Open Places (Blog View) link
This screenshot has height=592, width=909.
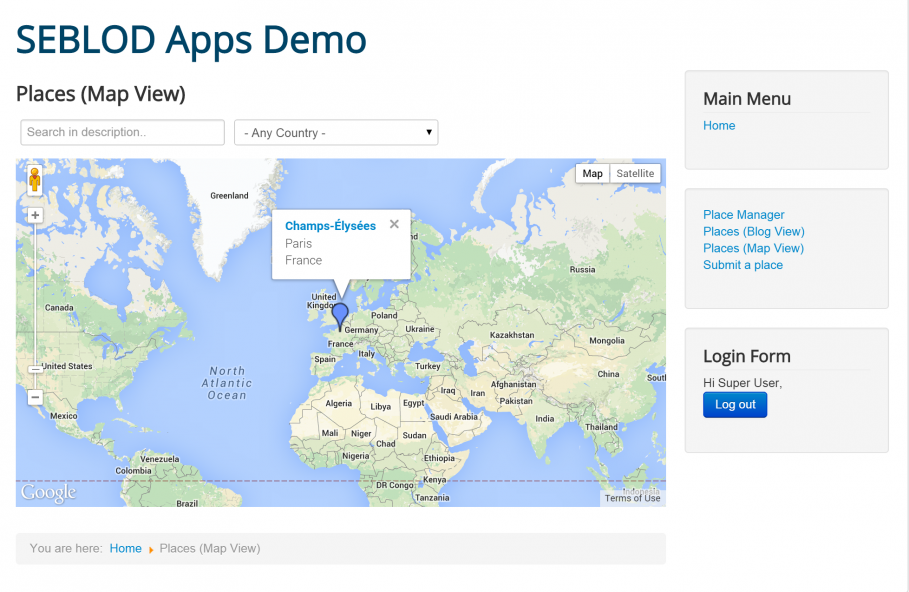click(754, 231)
